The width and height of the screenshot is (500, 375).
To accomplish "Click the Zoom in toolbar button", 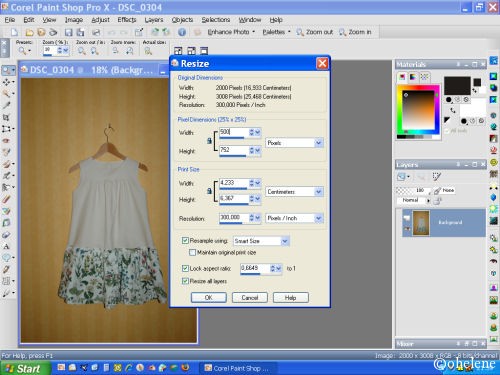I will pyautogui.click(x=355, y=32).
